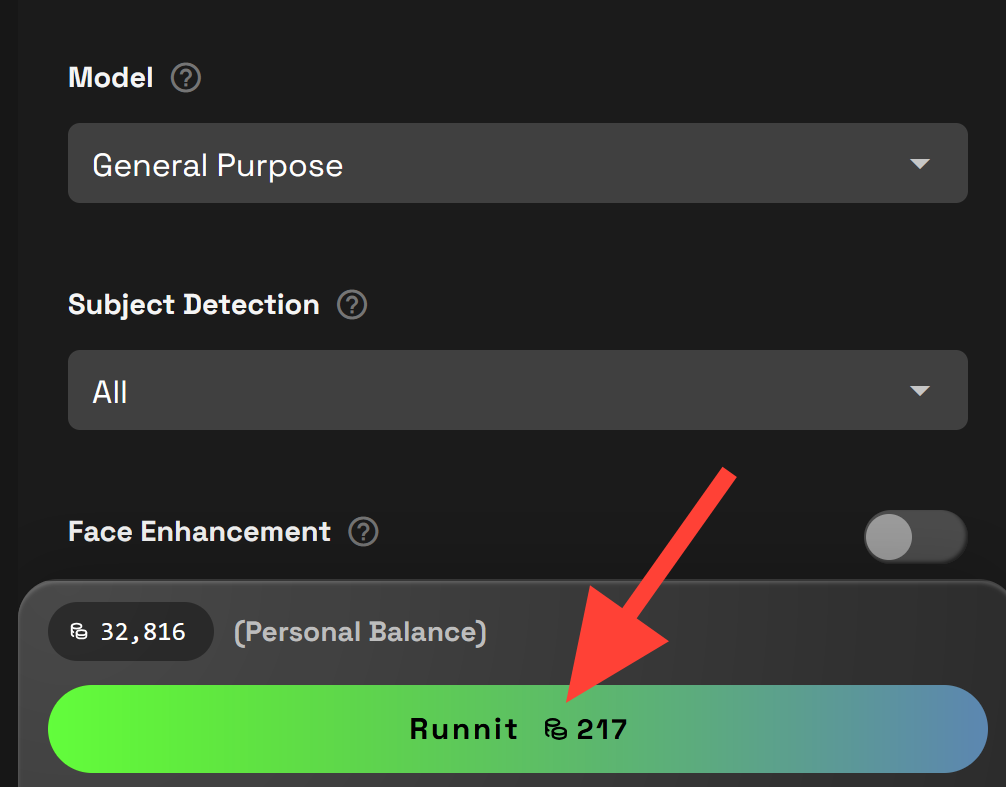Viewport: 1006px width, 787px height.
Task: Click the 32,816 credits balance badge
Action: 131,632
